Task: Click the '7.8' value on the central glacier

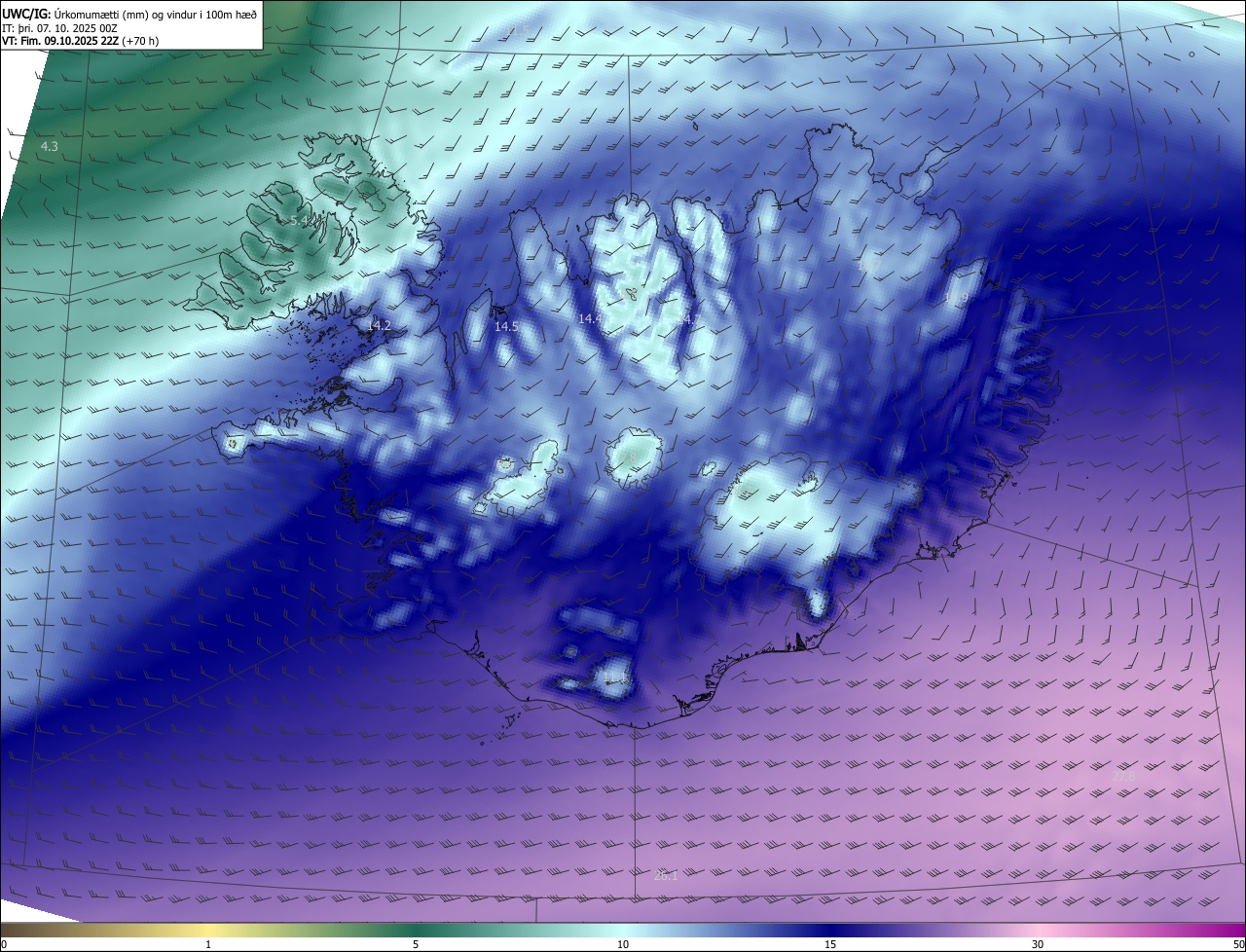Action: pos(628,458)
